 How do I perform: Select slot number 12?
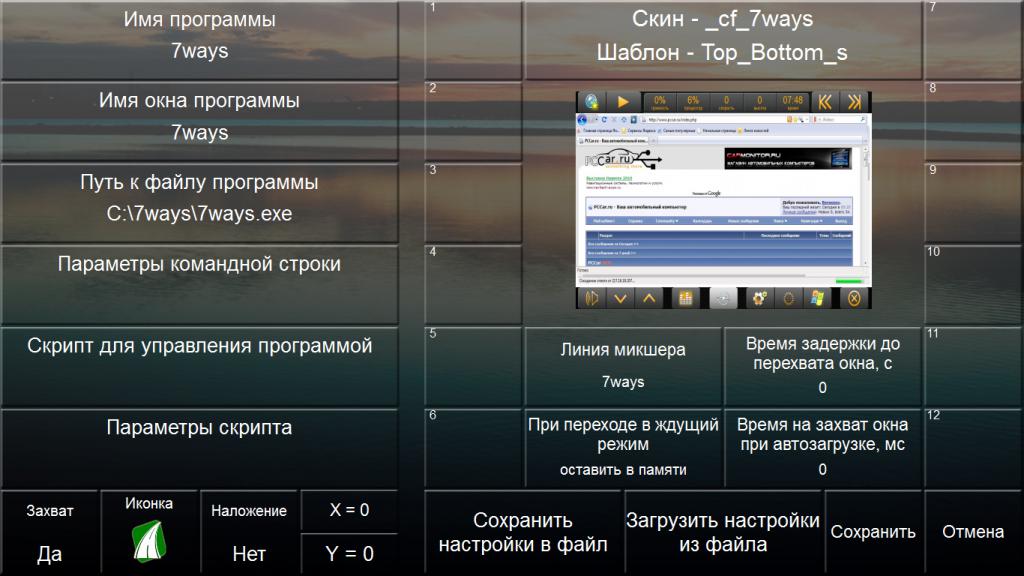[973, 447]
